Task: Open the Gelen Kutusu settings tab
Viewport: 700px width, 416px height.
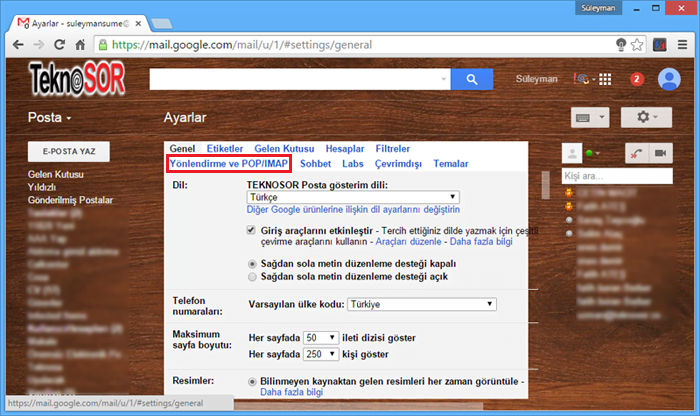Action: click(x=284, y=149)
